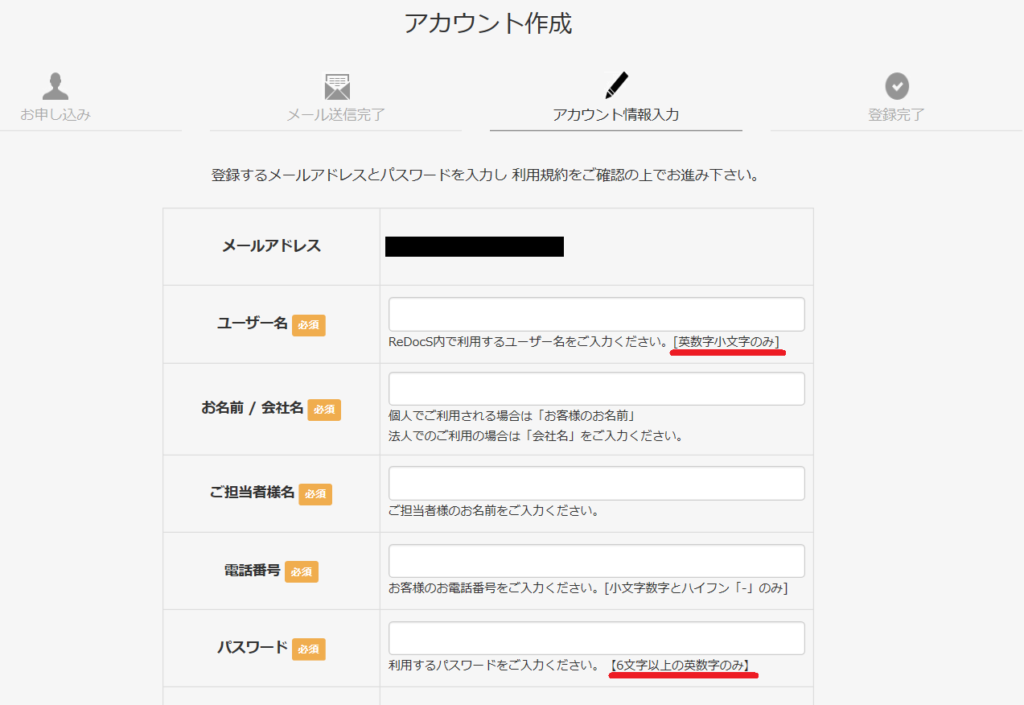Focus the 電話番号 input field
The width and height of the screenshot is (1024, 705).
(x=596, y=561)
